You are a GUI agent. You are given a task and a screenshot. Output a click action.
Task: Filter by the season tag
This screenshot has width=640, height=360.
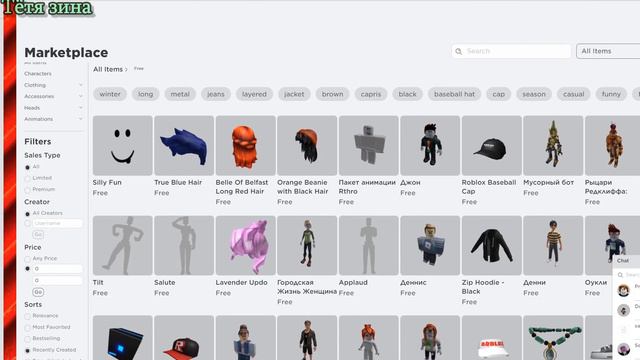pos(534,94)
